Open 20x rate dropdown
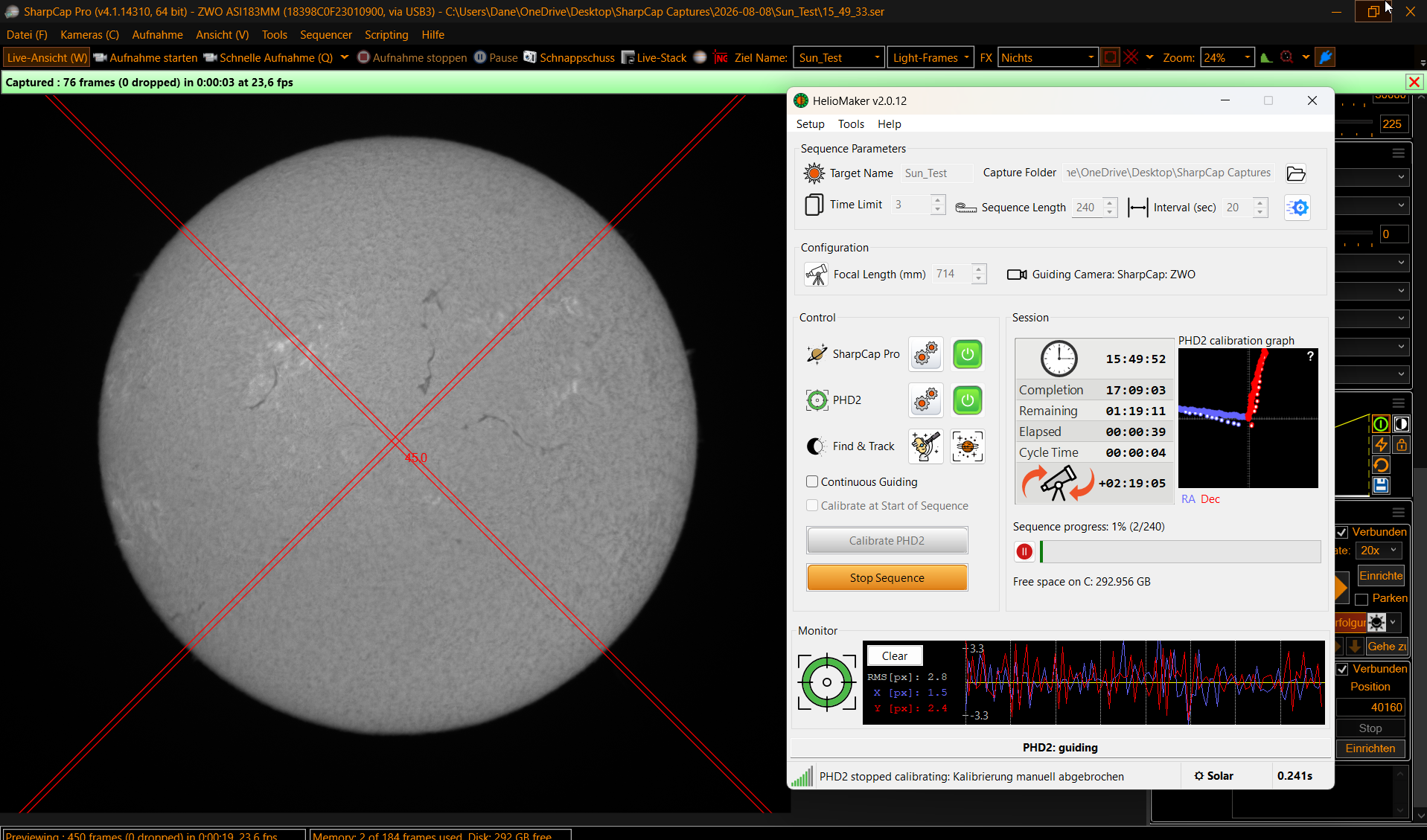This screenshot has width=1427, height=840. tap(1379, 551)
